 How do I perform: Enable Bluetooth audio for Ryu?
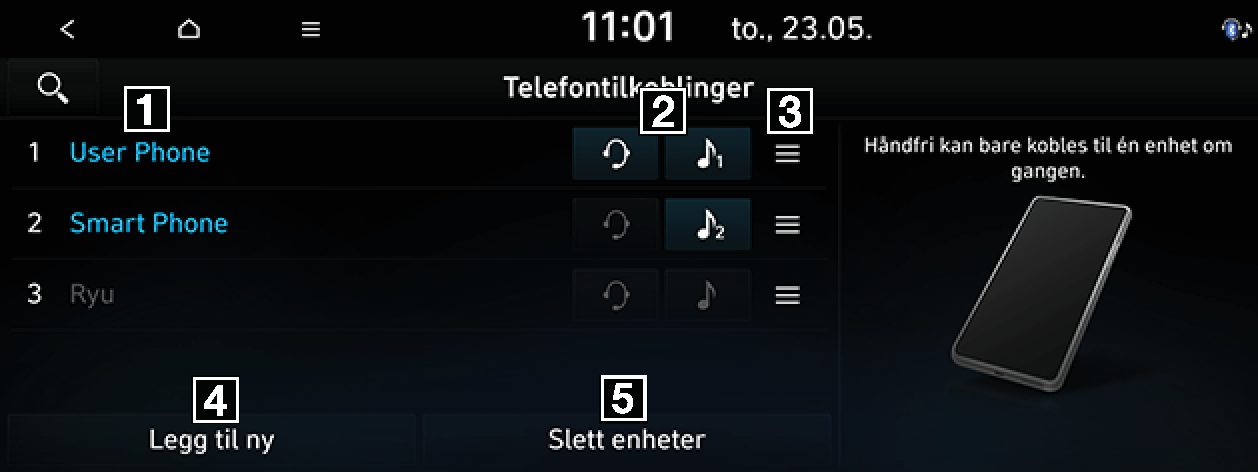[x=708, y=295]
